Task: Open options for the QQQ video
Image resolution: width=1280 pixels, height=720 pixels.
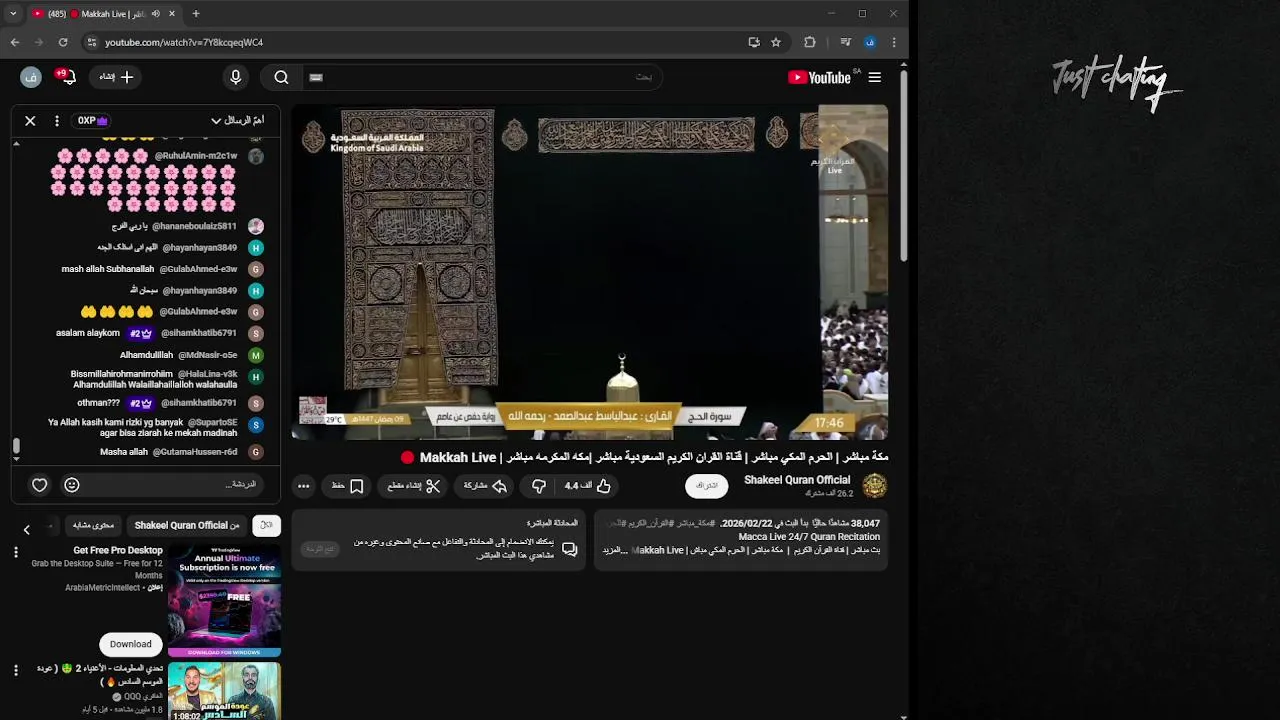Action: (16, 670)
